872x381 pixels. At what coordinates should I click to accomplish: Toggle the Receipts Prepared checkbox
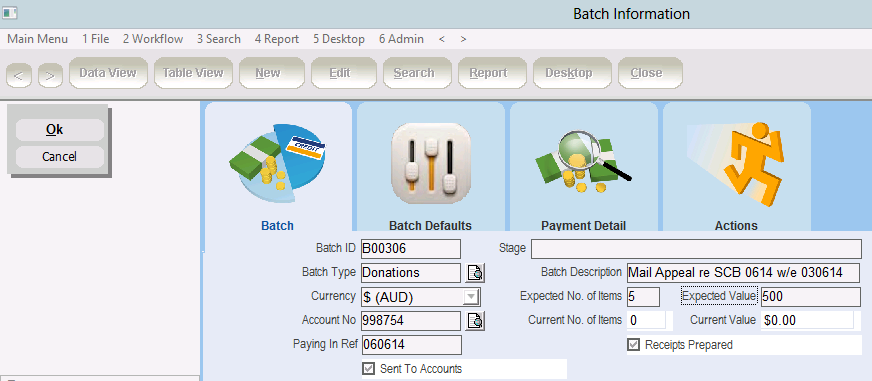(633, 345)
